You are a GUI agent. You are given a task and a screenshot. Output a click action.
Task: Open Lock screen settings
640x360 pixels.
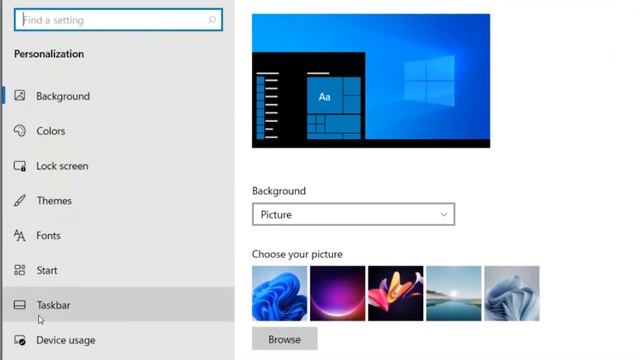[118, 166]
